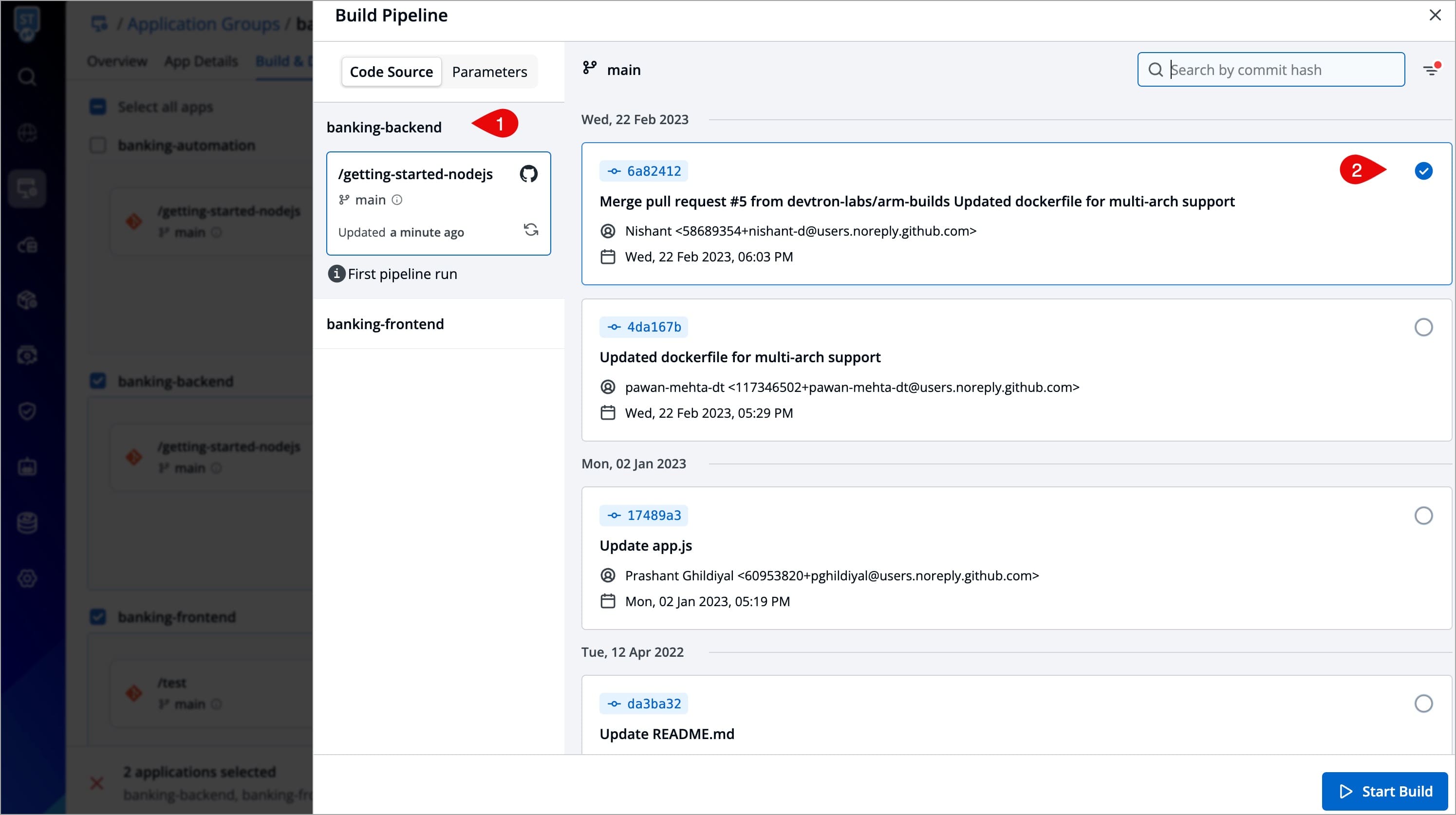Click the Start Build button
The image size is (1456, 815).
pos(1384,791)
